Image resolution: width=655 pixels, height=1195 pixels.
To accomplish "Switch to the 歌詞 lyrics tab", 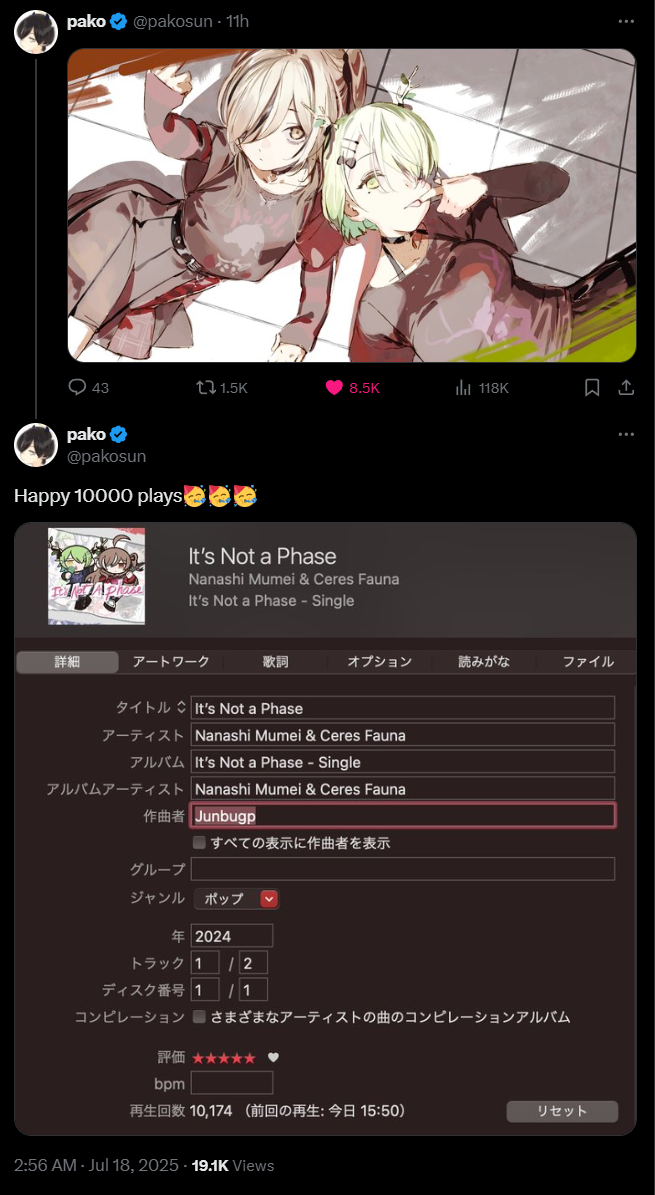I will tap(275, 662).
